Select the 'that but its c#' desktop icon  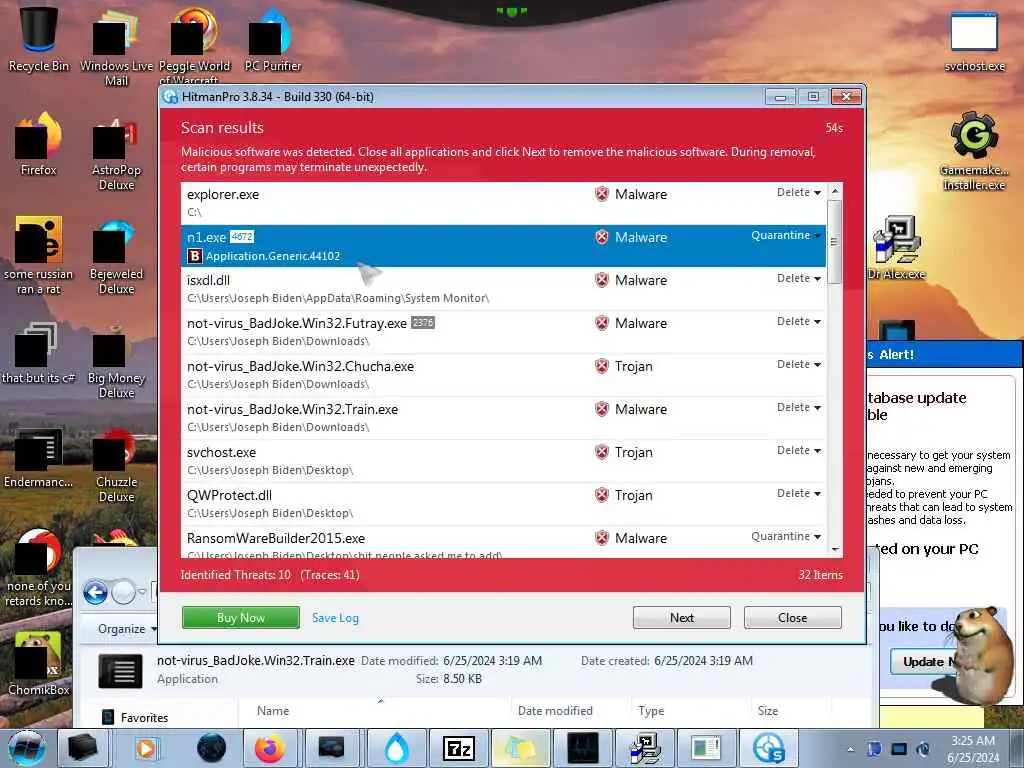[39, 353]
